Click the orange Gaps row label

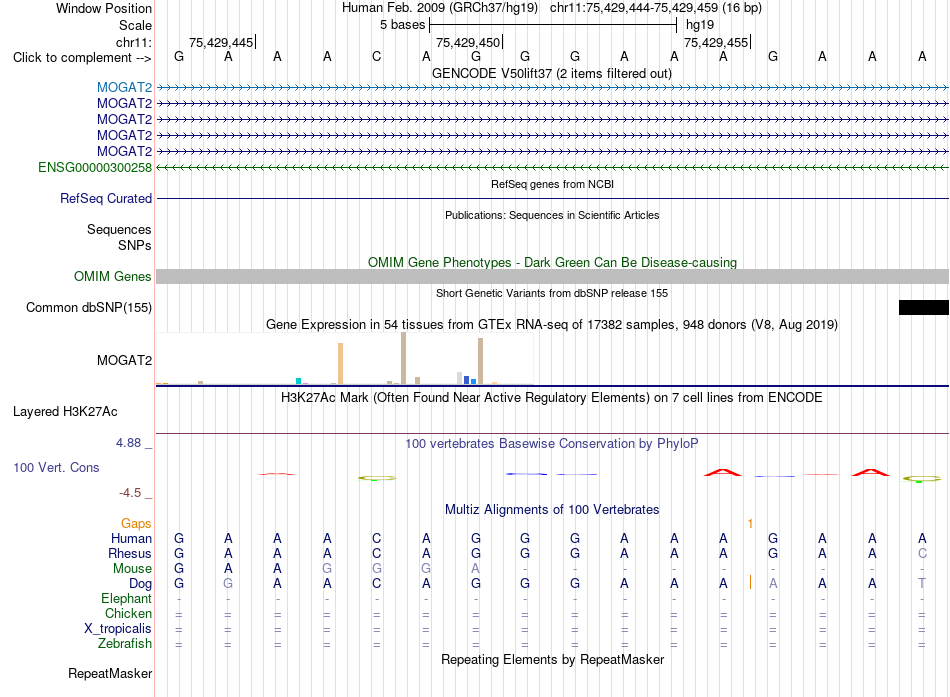click(136, 523)
